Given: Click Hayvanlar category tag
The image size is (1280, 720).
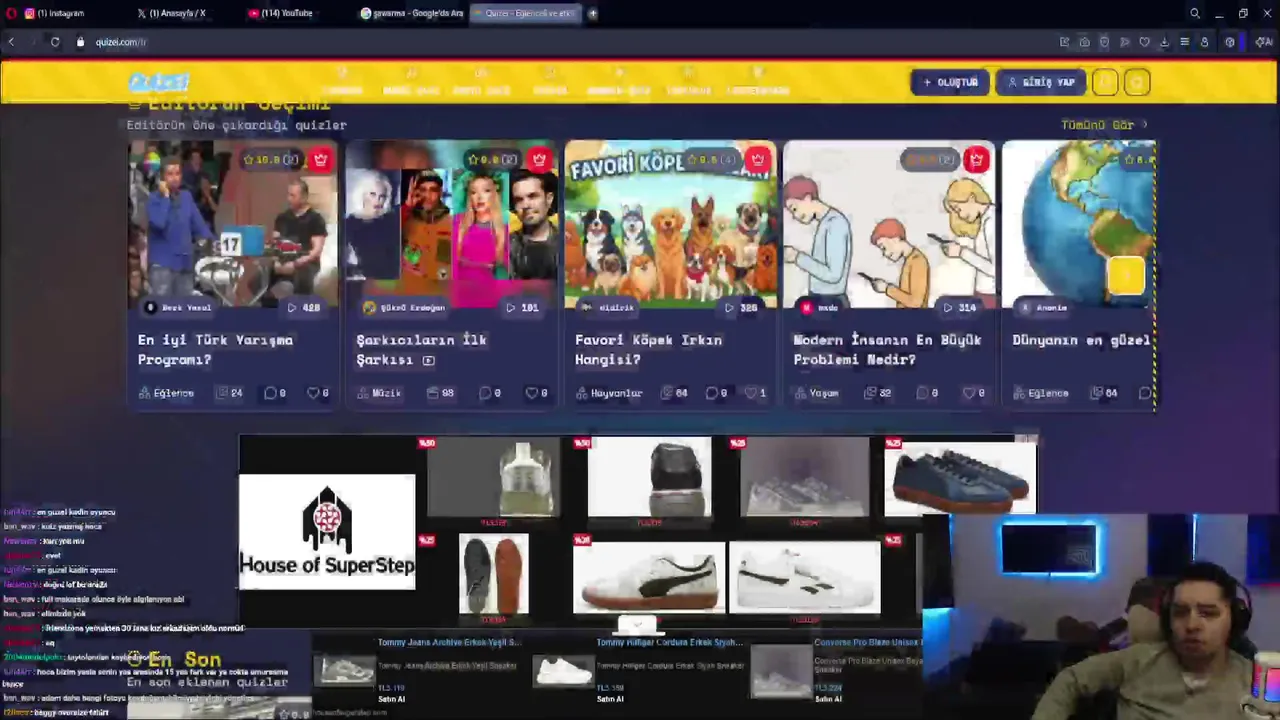Looking at the screenshot, I should click(609, 393).
